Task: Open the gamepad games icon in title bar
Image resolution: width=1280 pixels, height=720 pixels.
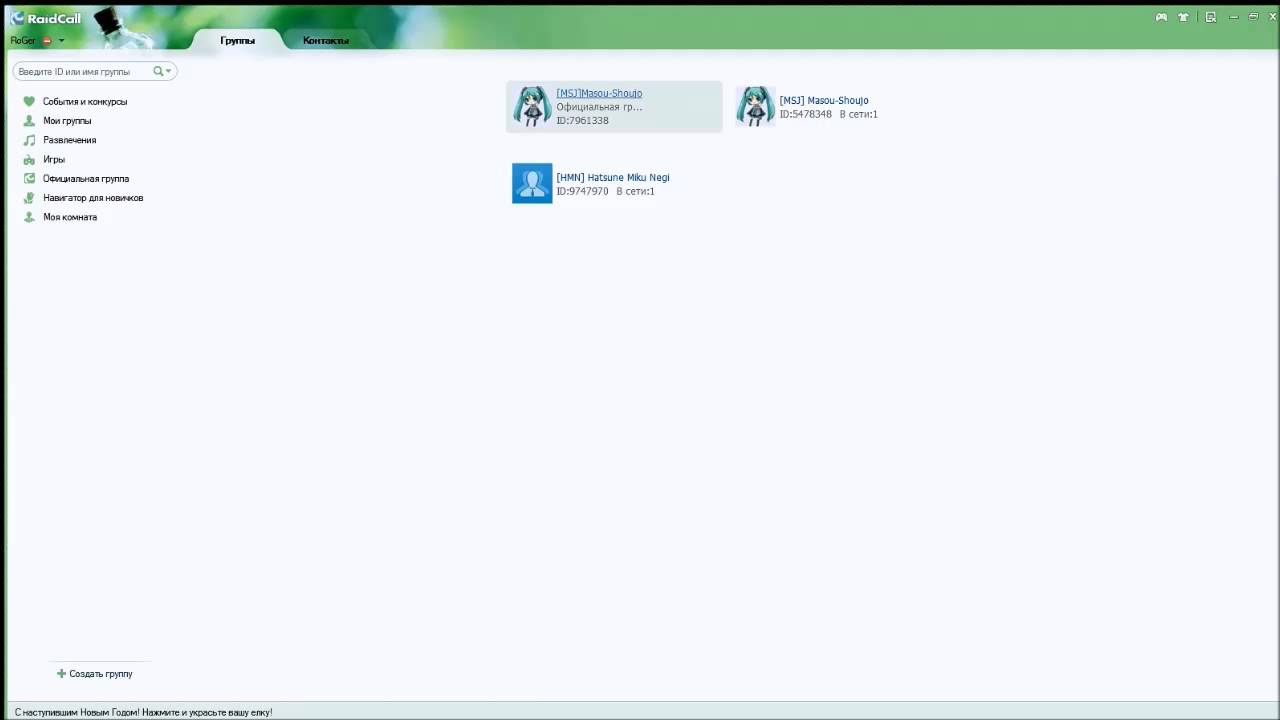Action: [x=1161, y=17]
